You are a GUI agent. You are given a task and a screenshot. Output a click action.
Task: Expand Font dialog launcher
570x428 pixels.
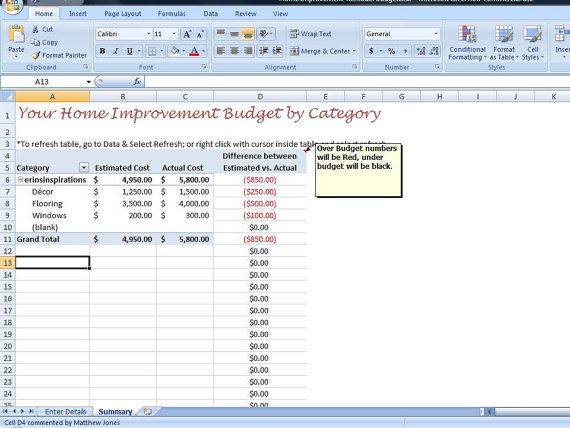pos(204,67)
